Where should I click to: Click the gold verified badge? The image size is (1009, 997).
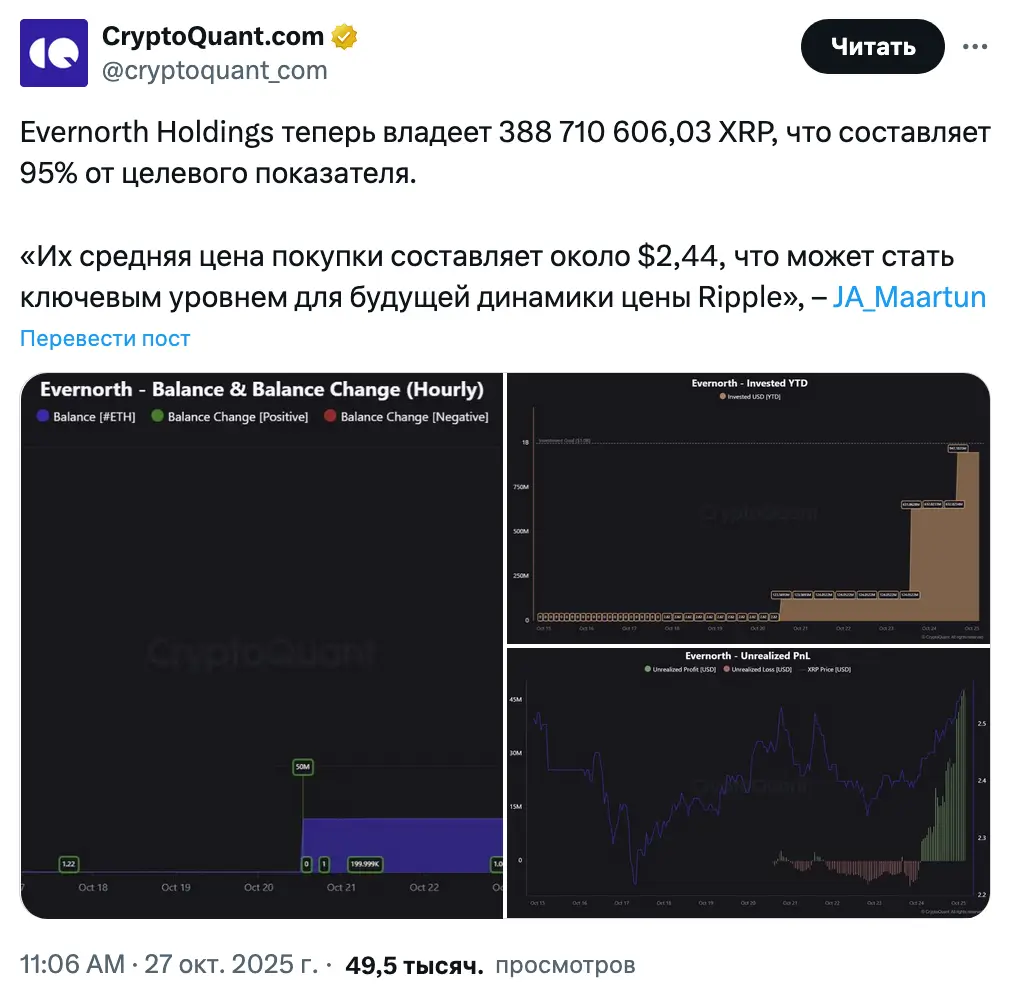[x=345, y=37]
